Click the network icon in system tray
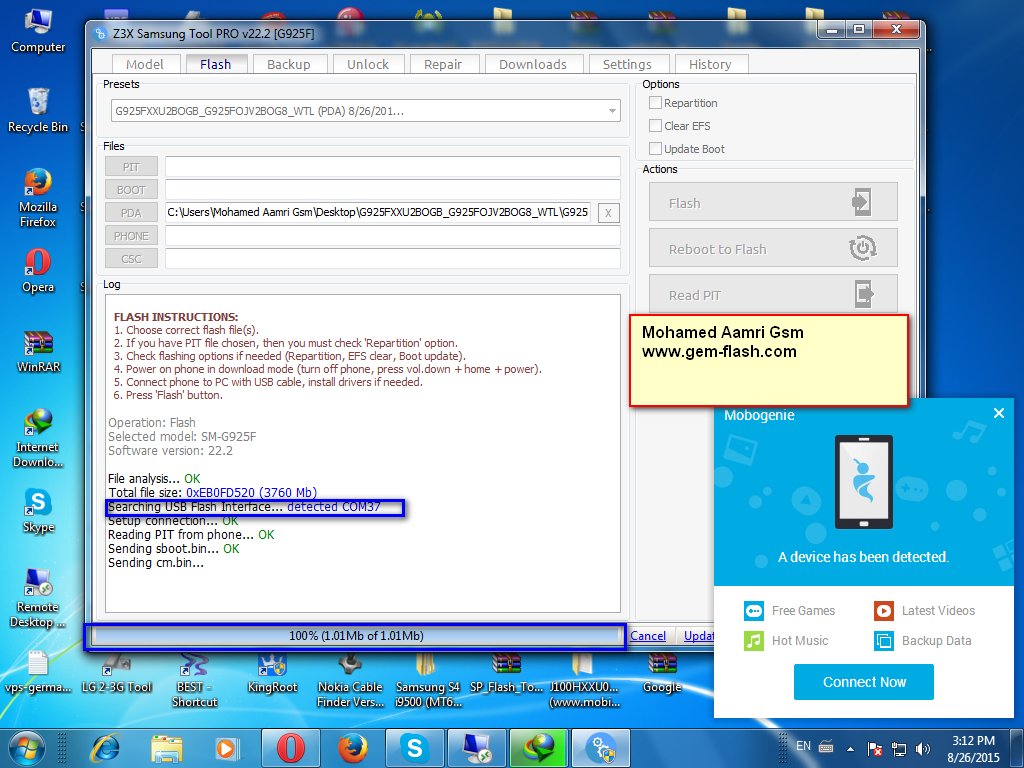This screenshot has height=768, width=1024. (x=899, y=748)
